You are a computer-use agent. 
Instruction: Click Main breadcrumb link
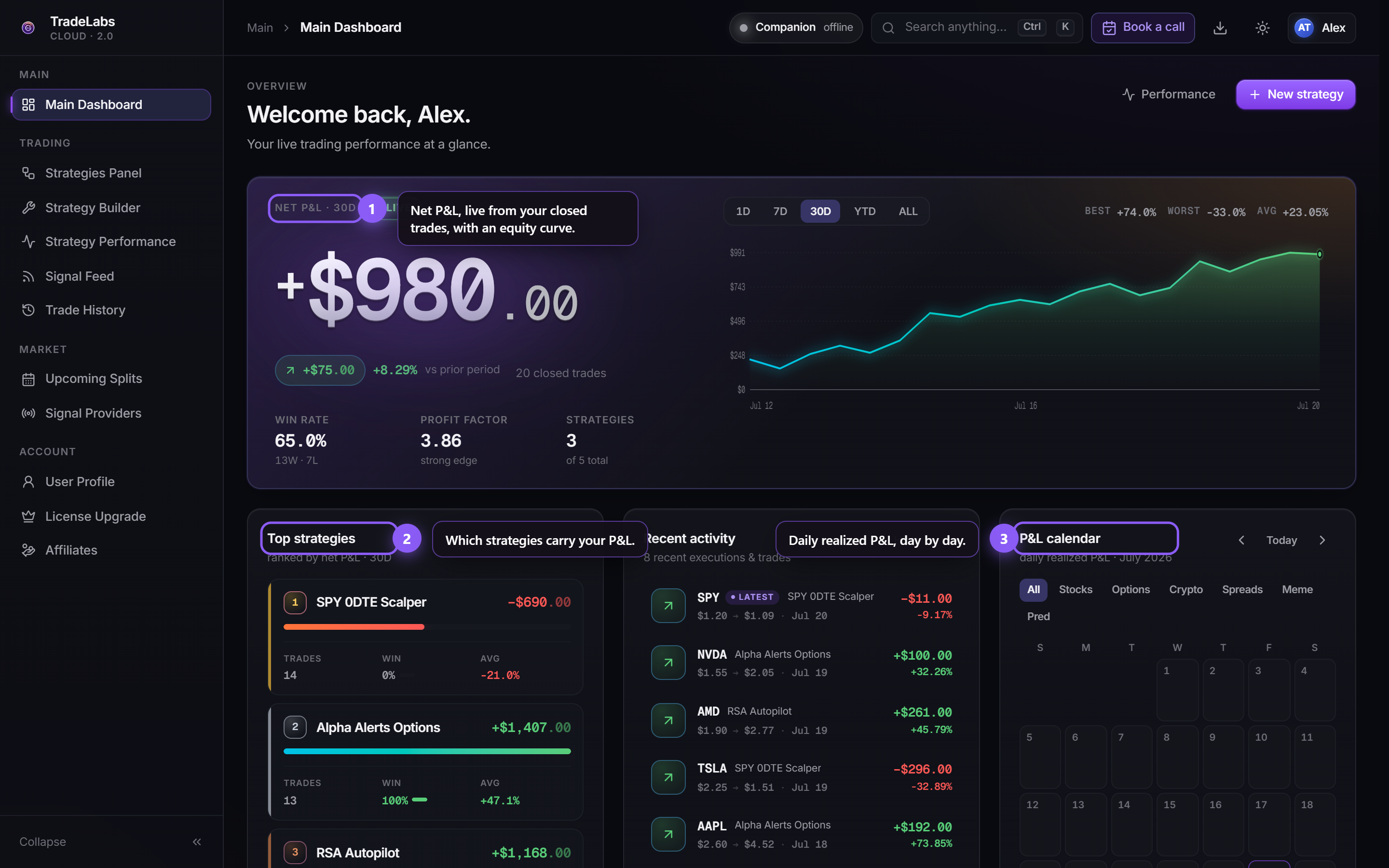(259, 27)
